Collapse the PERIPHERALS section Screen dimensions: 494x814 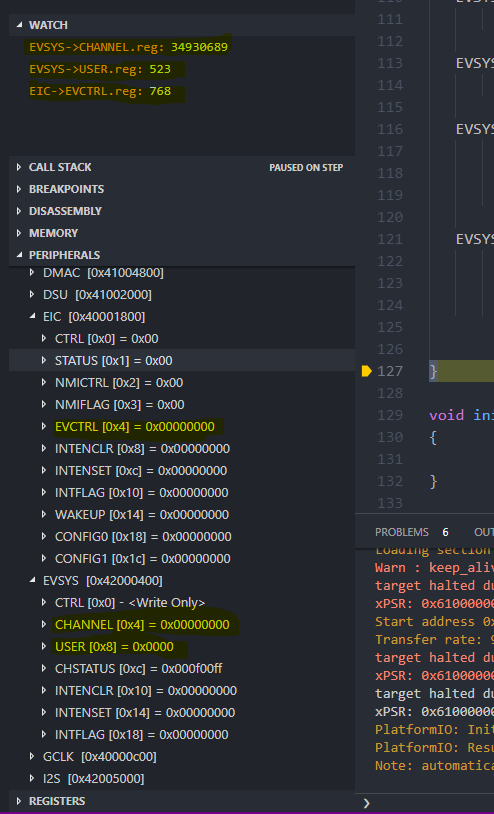point(20,255)
